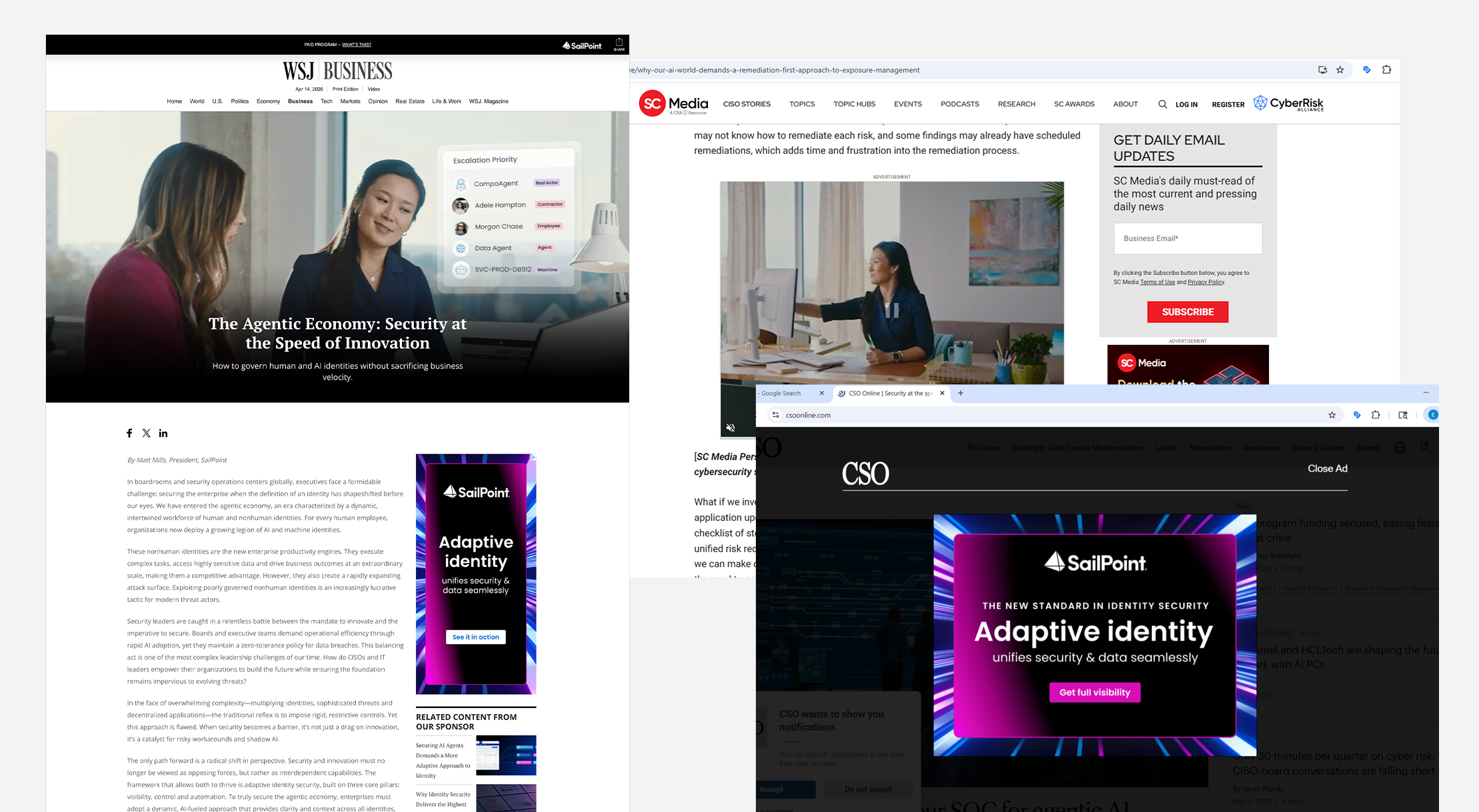The height and width of the screenshot is (812, 1479).
Task: Open Life & Work in WSJ navigation
Action: (x=447, y=101)
